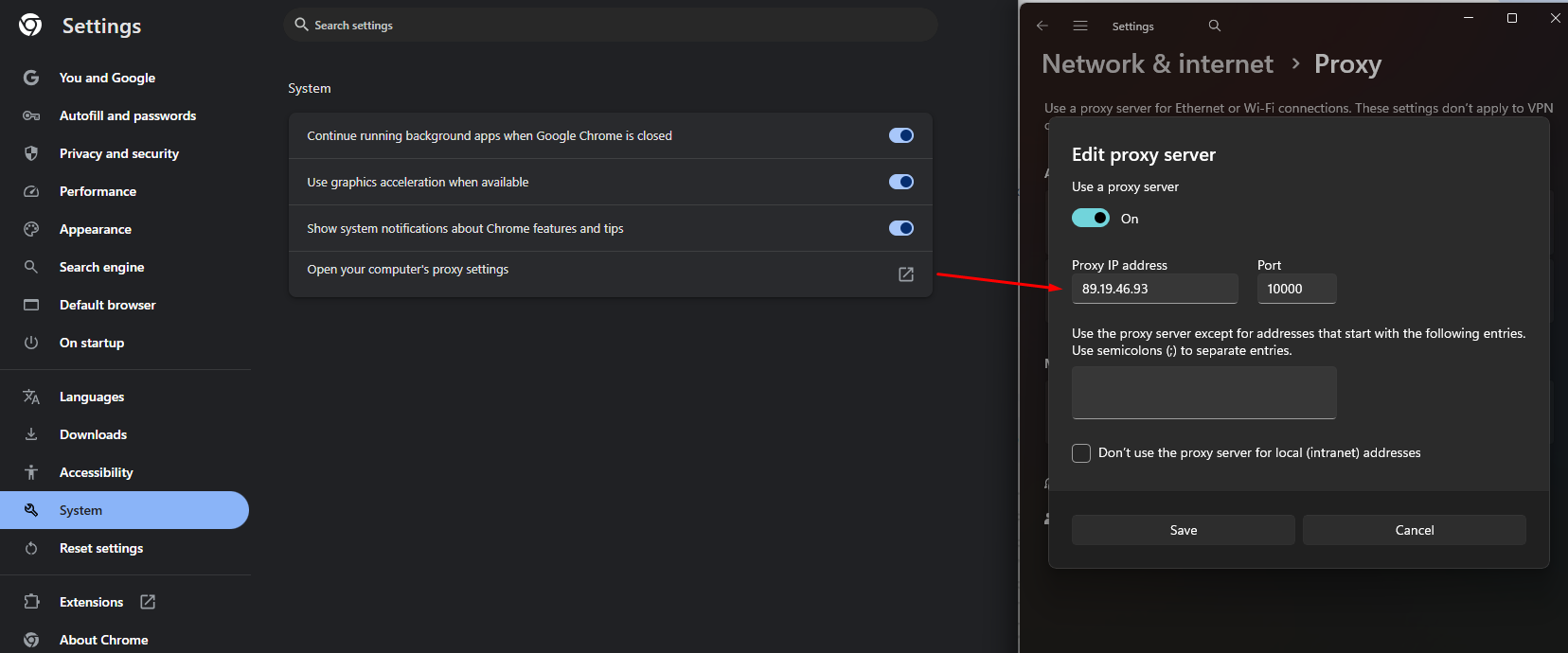Cancel the Edit proxy server dialog
Image resolution: width=1568 pixels, height=653 pixels.
click(1415, 530)
